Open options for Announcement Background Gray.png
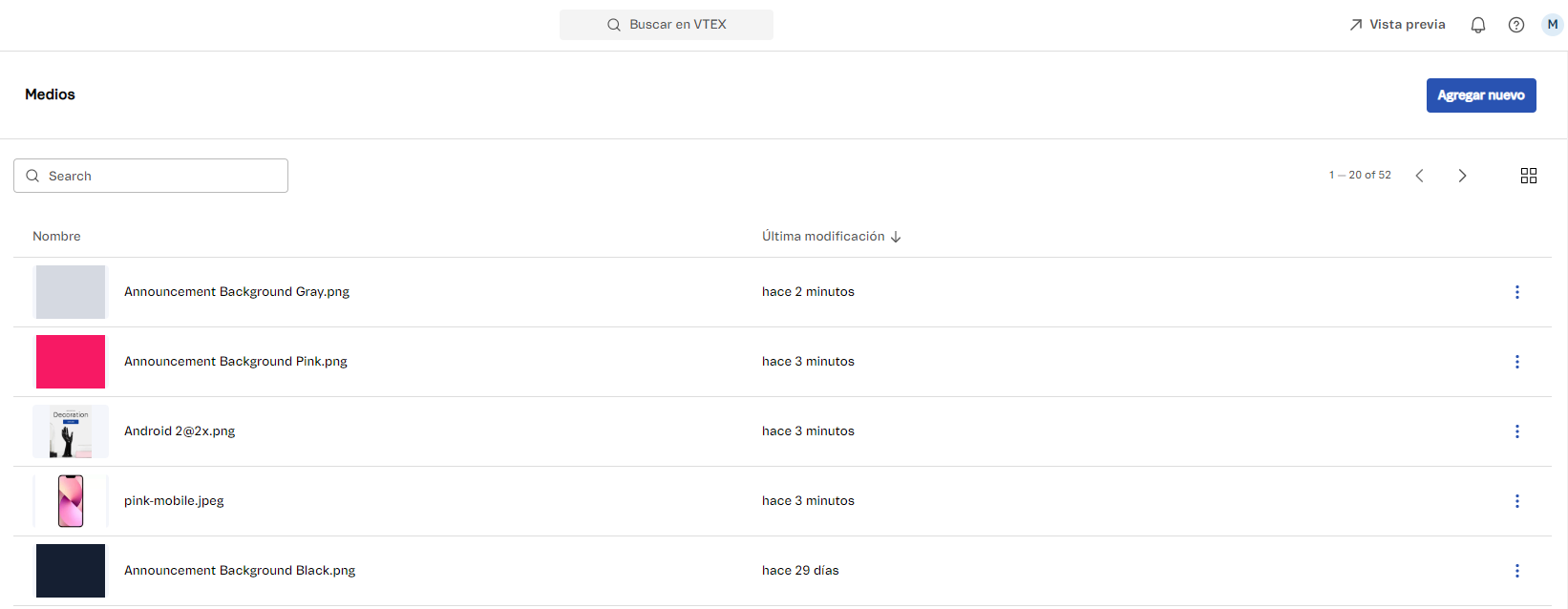This screenshot has height=609, width=1568. click(1516, 292)
